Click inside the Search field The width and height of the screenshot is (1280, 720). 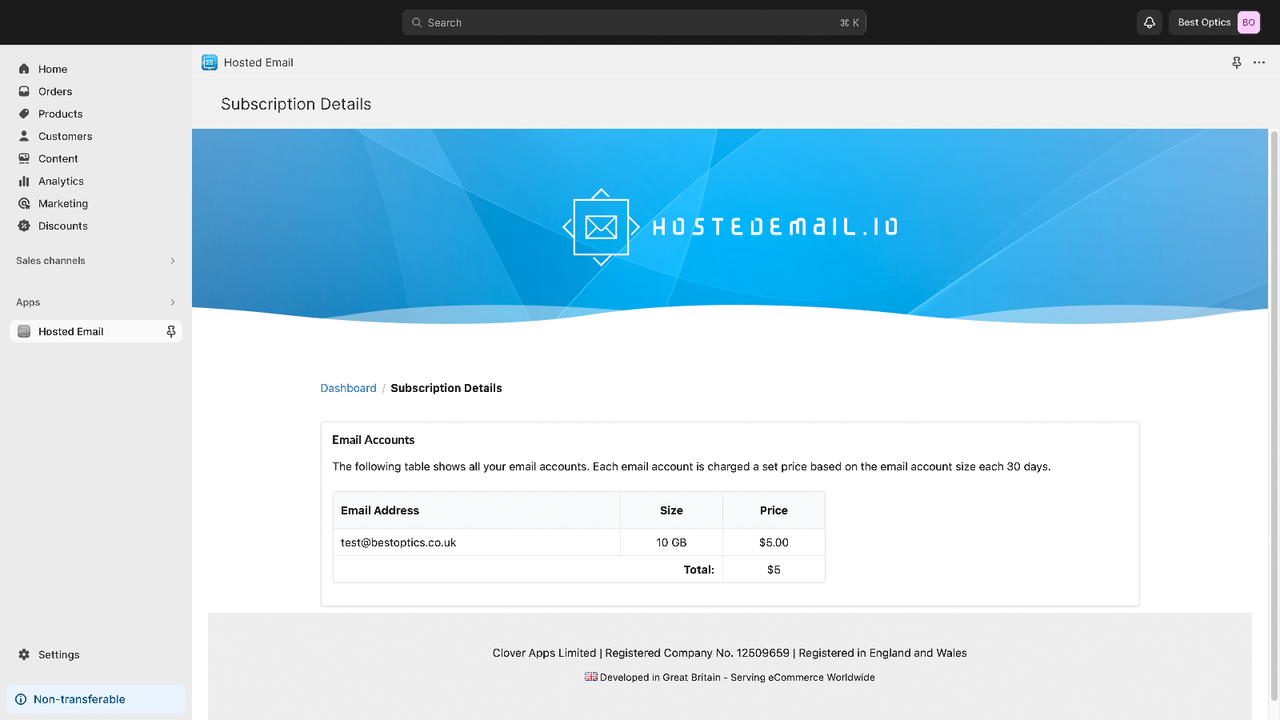point(634,22)
